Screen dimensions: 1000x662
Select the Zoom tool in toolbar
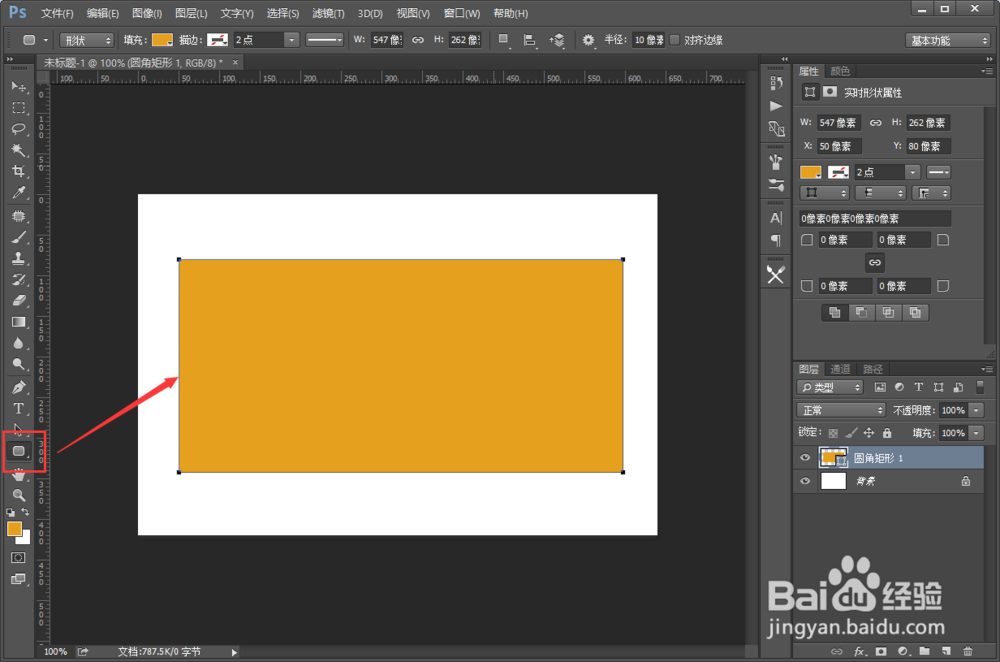pyautogui.click(x=18, y=494)
